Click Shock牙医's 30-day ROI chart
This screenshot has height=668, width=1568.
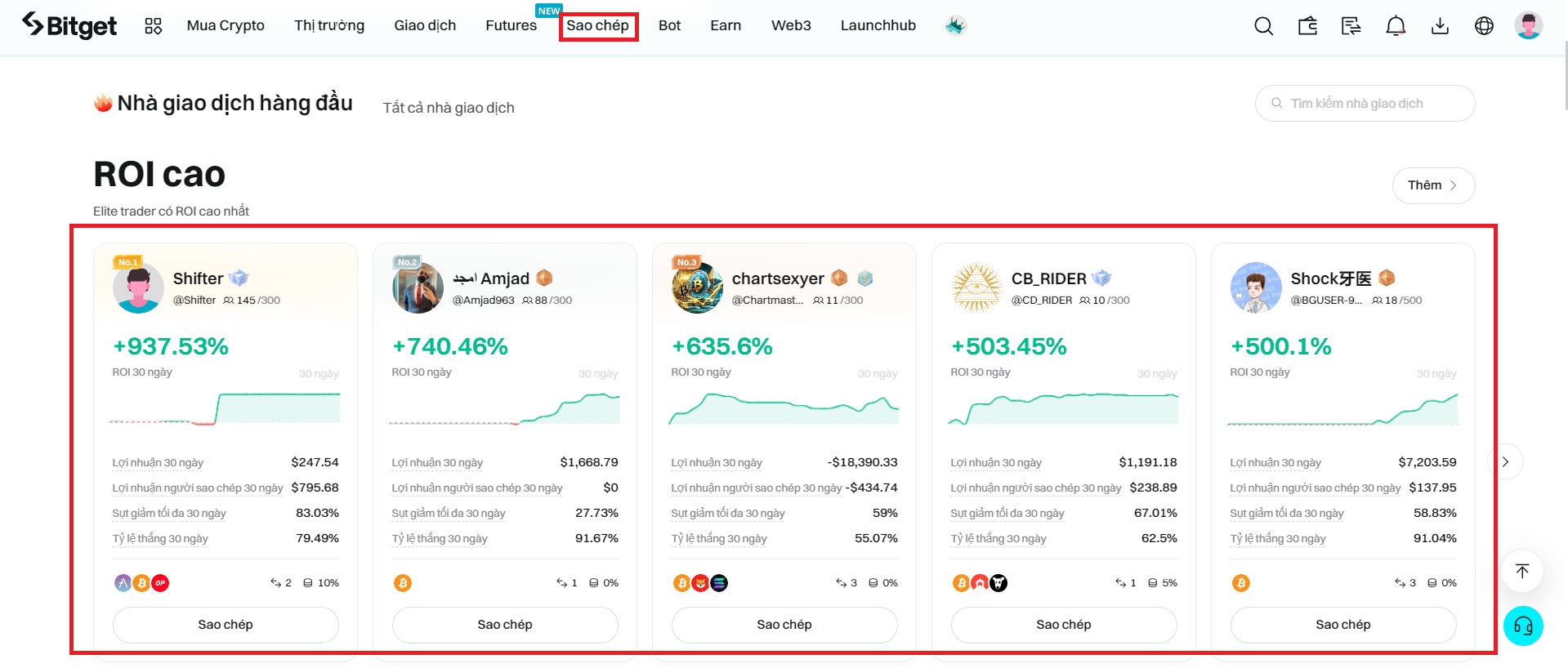1342,409
